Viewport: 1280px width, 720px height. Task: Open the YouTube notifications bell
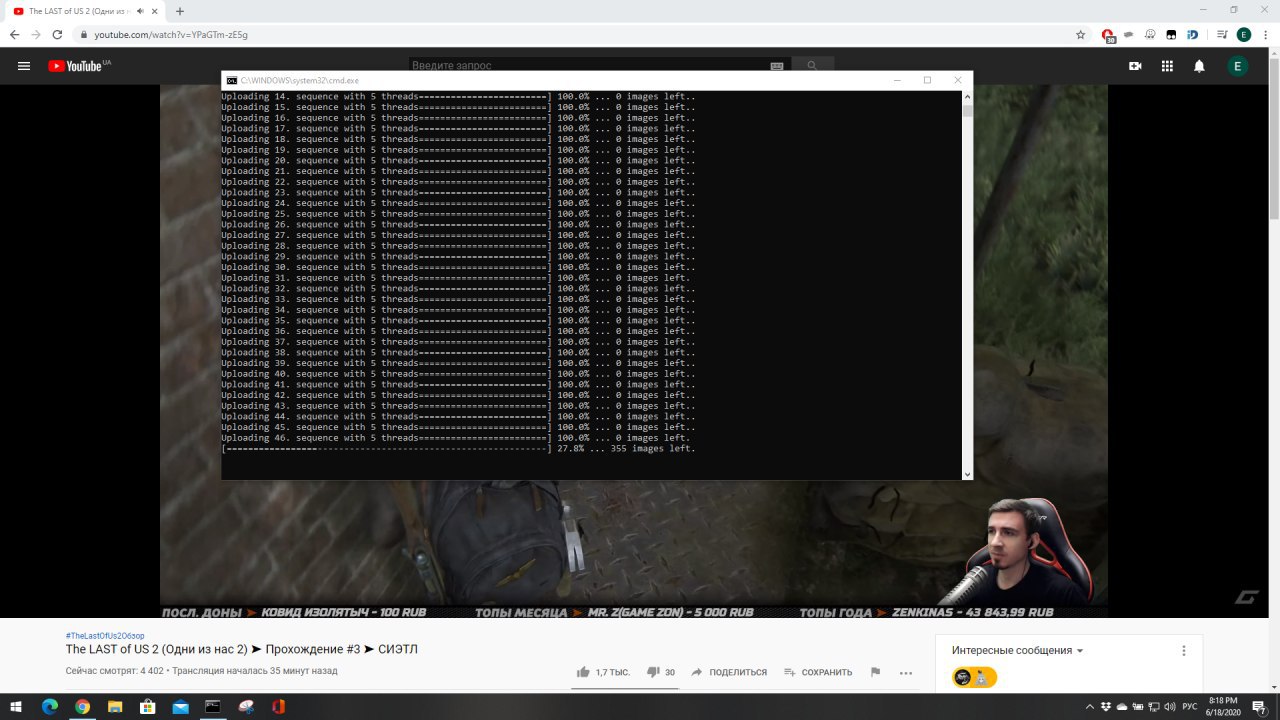tap(1199, 66)
